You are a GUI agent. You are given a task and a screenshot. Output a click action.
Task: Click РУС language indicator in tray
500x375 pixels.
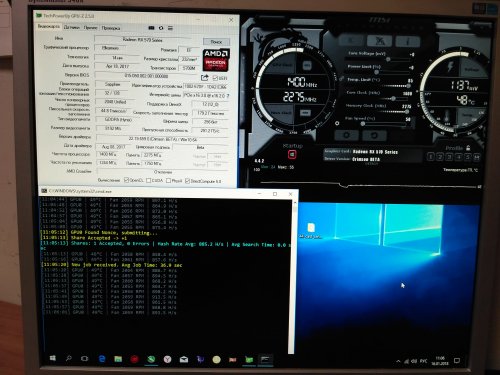423,361
